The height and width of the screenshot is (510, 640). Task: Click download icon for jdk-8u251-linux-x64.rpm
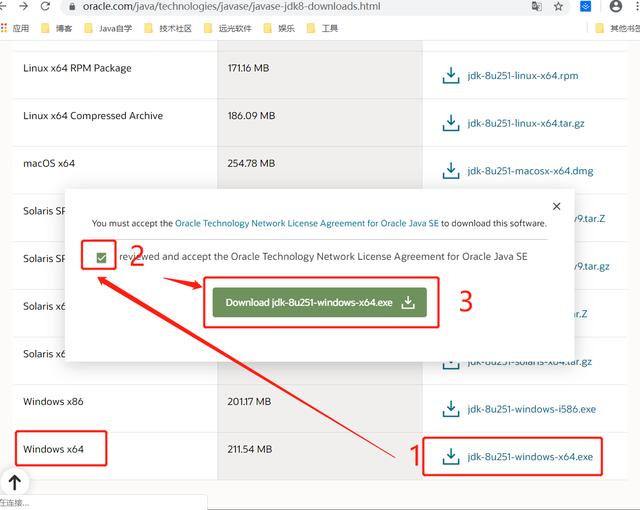coord(451,75)
